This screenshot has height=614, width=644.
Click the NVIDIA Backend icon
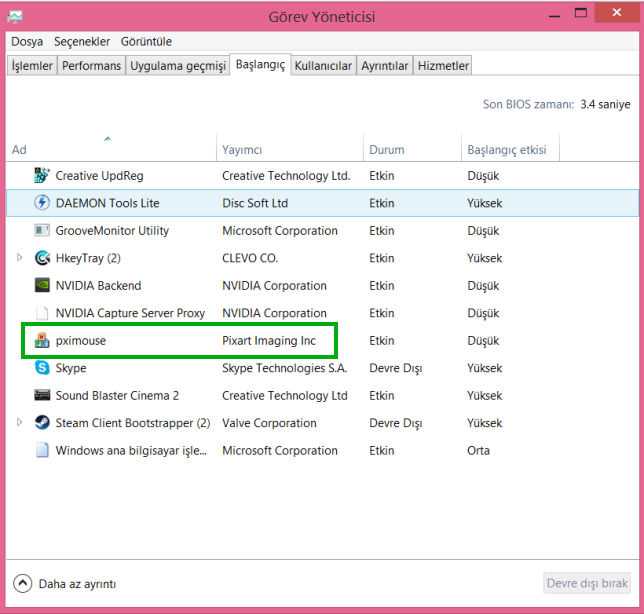(42, 285)
